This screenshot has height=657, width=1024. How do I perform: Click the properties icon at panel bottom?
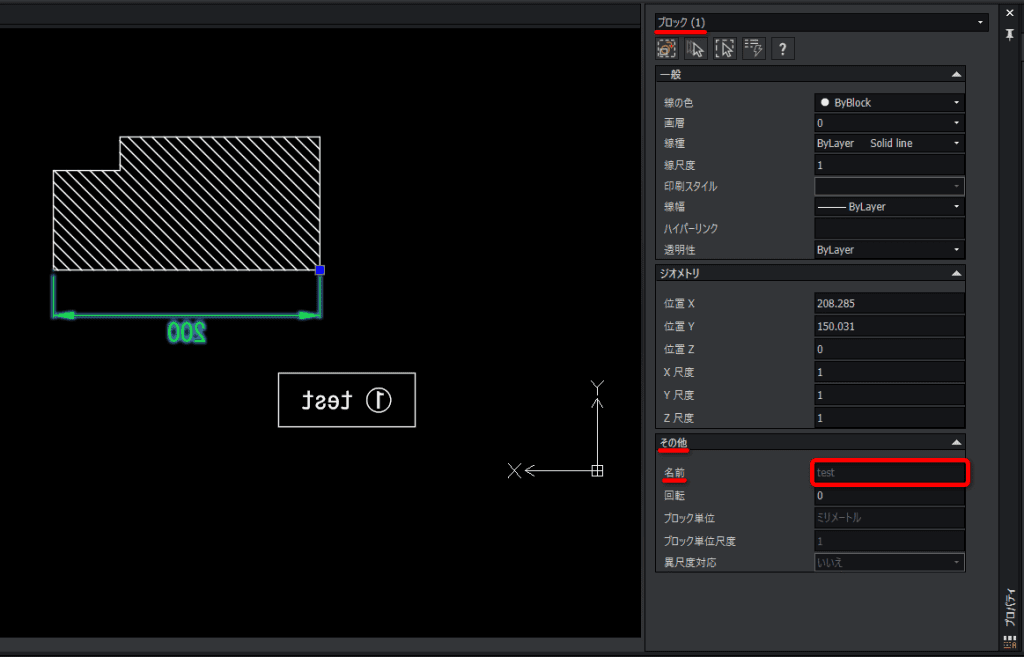[x=1010, y=641]
